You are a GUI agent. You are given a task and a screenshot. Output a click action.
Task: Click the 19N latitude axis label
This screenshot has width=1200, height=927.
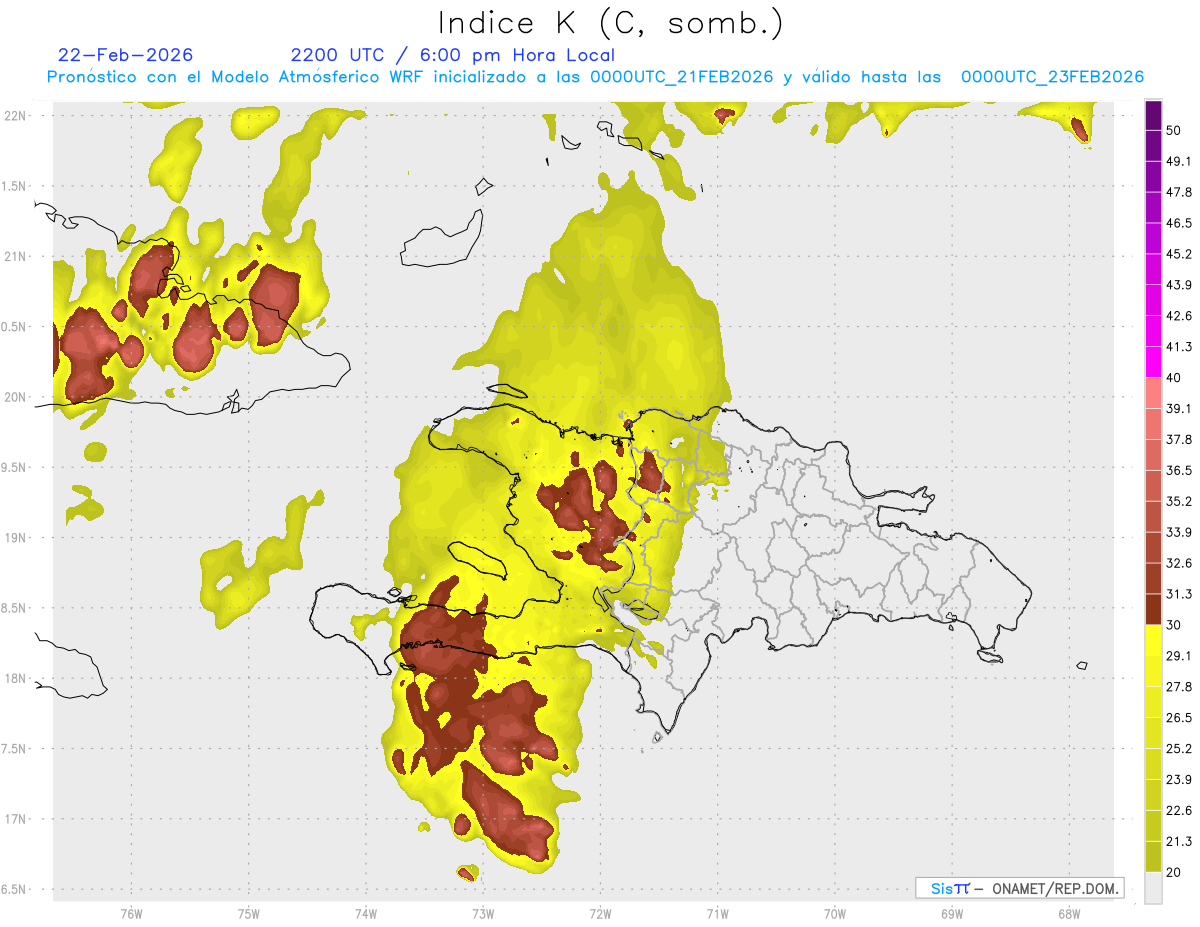(17, 537)
